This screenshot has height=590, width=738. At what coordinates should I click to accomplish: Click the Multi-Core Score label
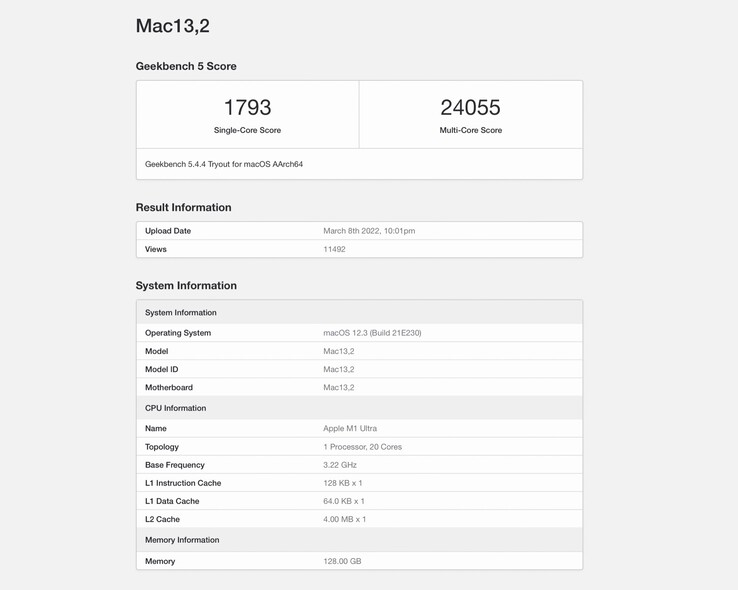(x=470, y=130)
